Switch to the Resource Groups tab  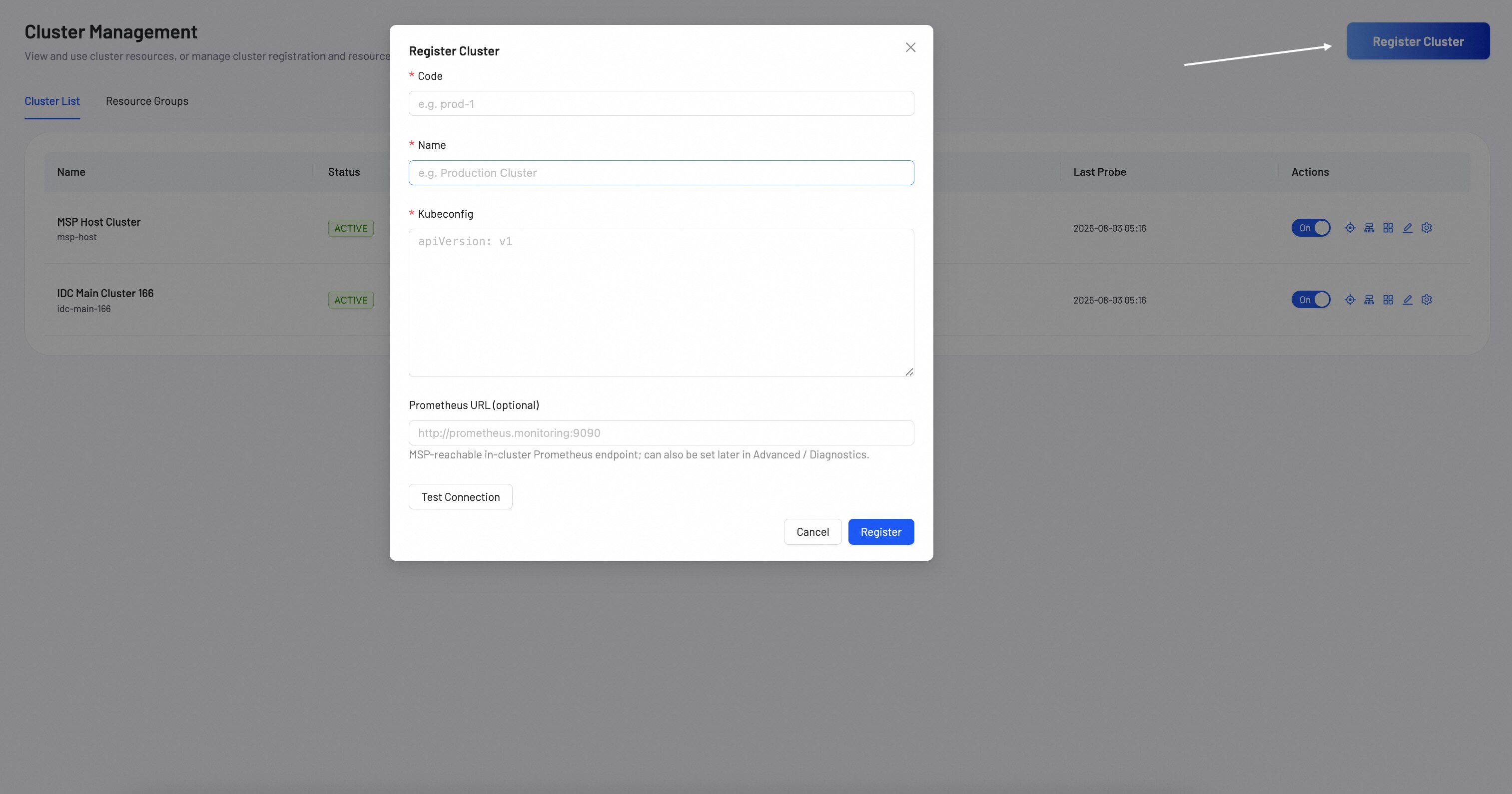147,101
